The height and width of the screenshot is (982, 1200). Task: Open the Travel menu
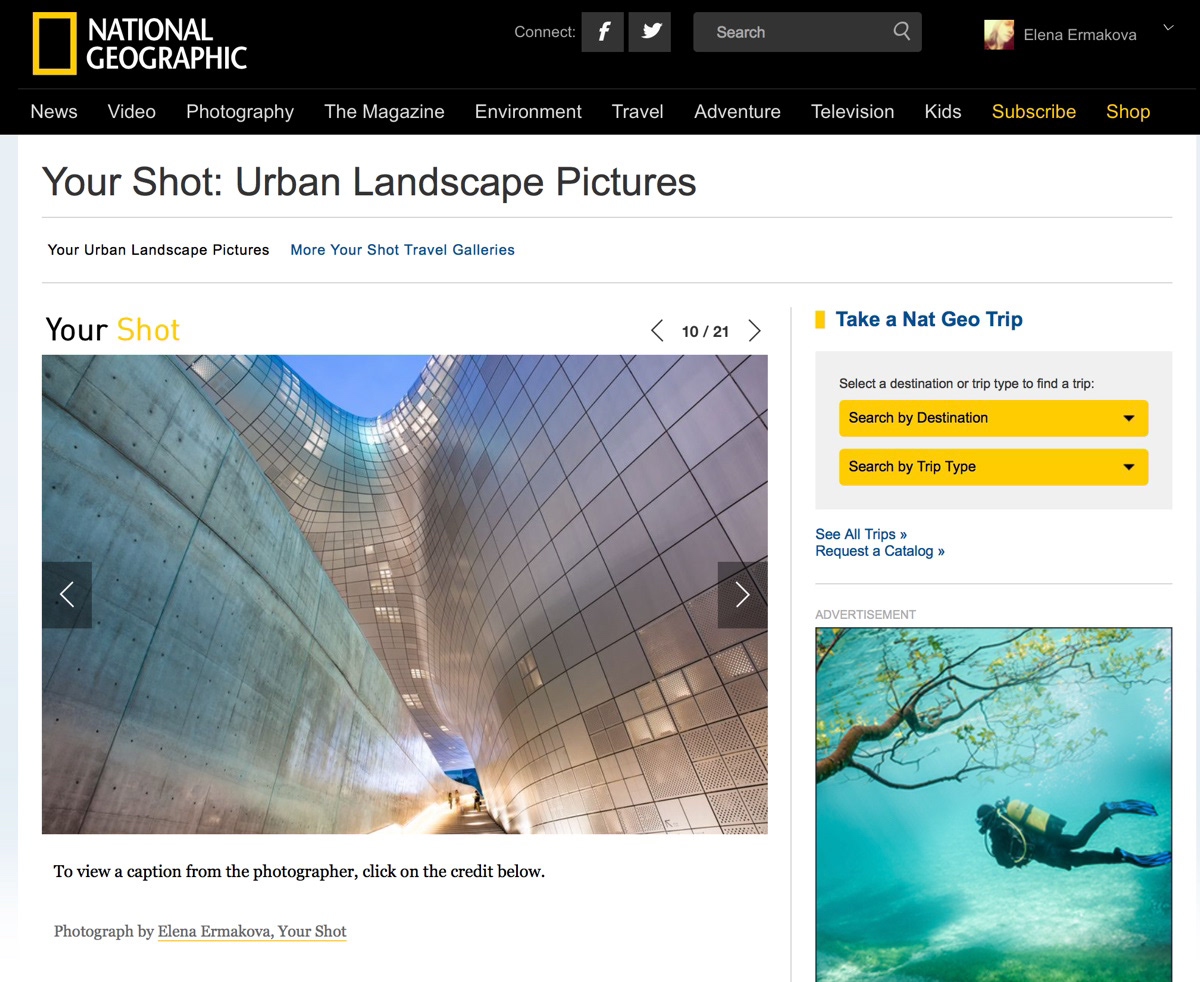(x=638, y=112)
